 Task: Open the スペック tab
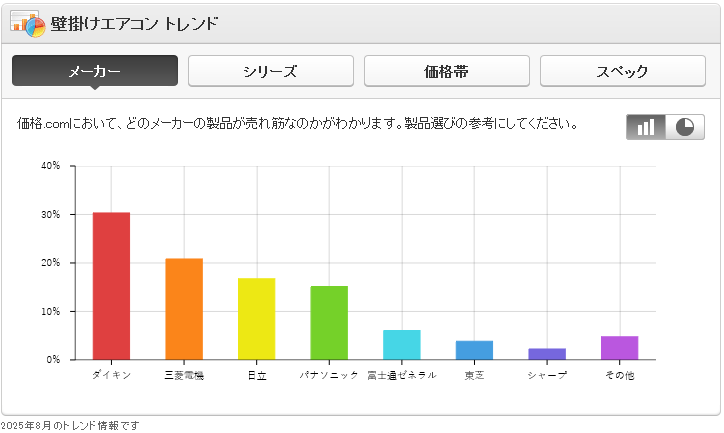click(x=622, y=71)
